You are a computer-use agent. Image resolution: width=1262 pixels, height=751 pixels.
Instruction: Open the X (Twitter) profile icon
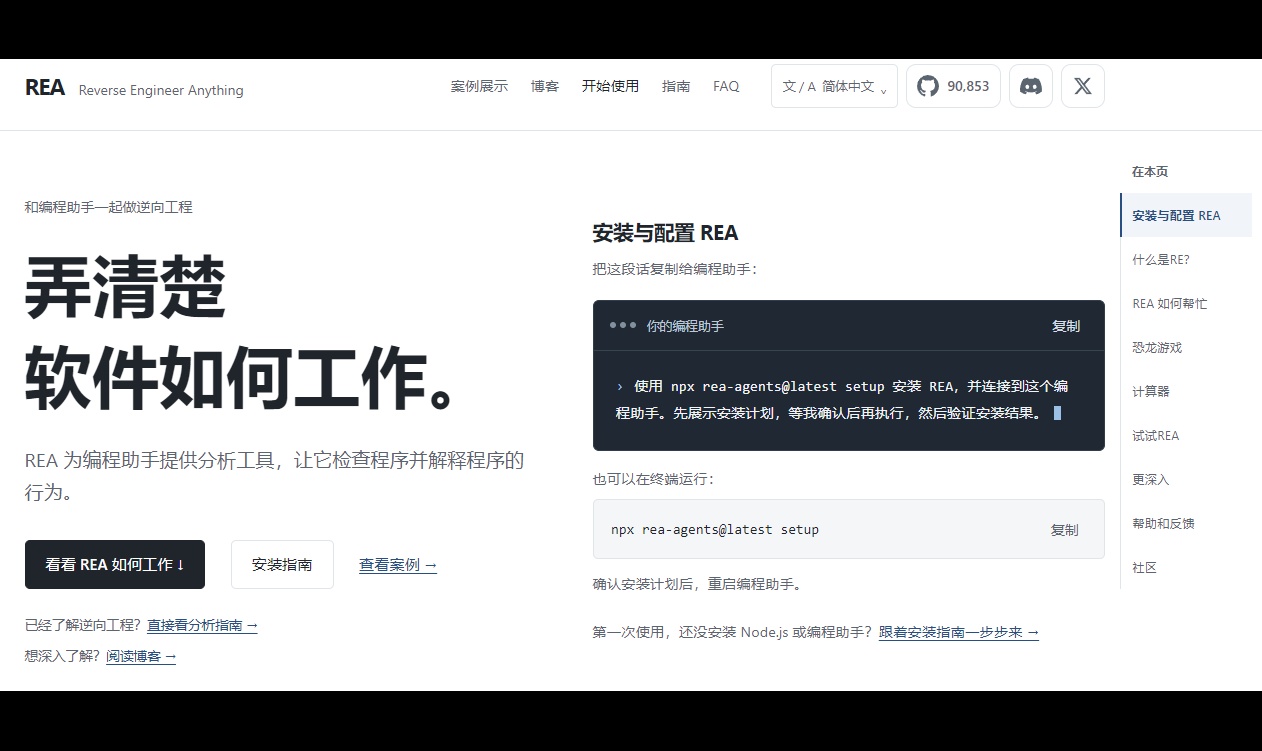click(1082, 86)
